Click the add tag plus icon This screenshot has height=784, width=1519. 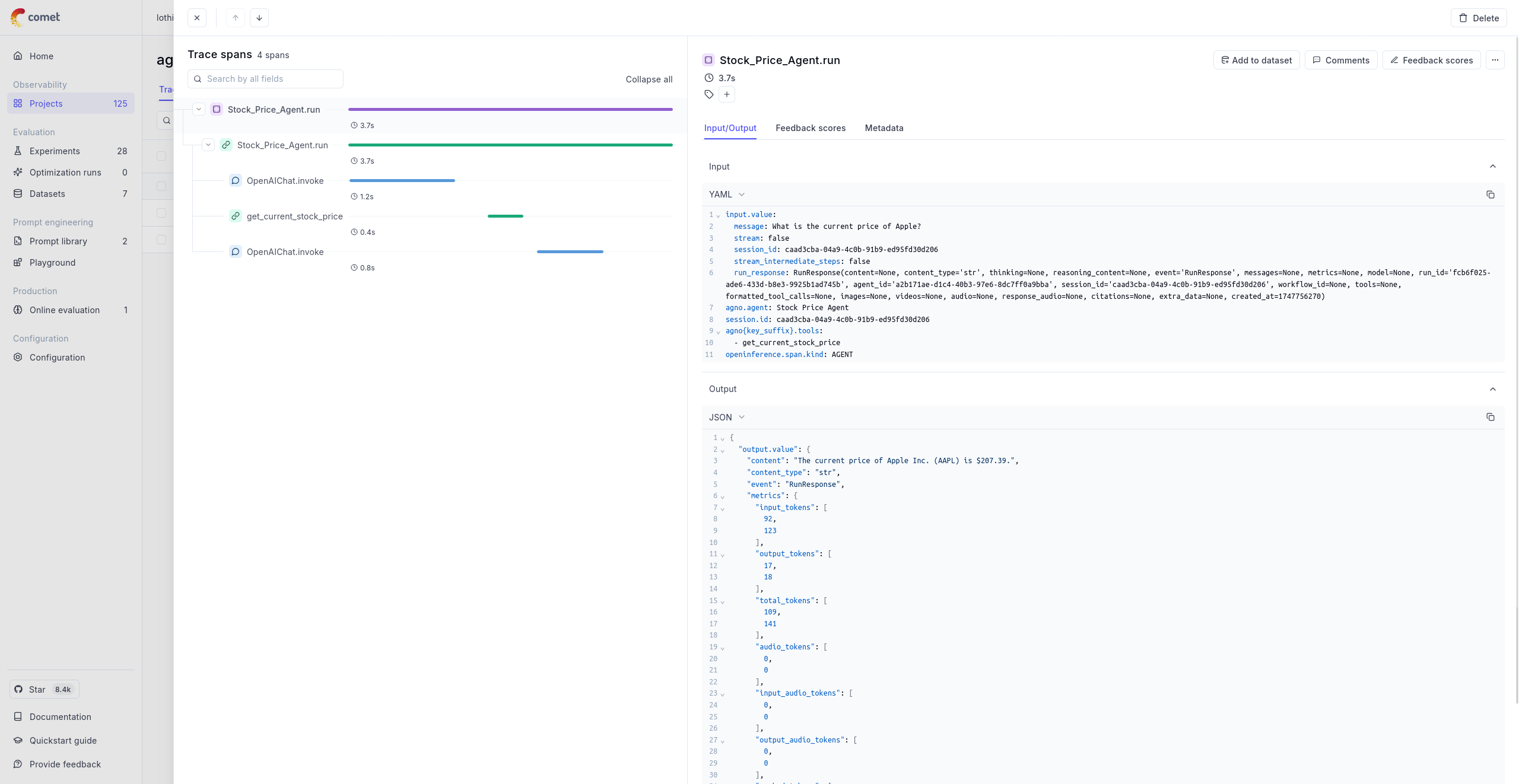[726, 94]
